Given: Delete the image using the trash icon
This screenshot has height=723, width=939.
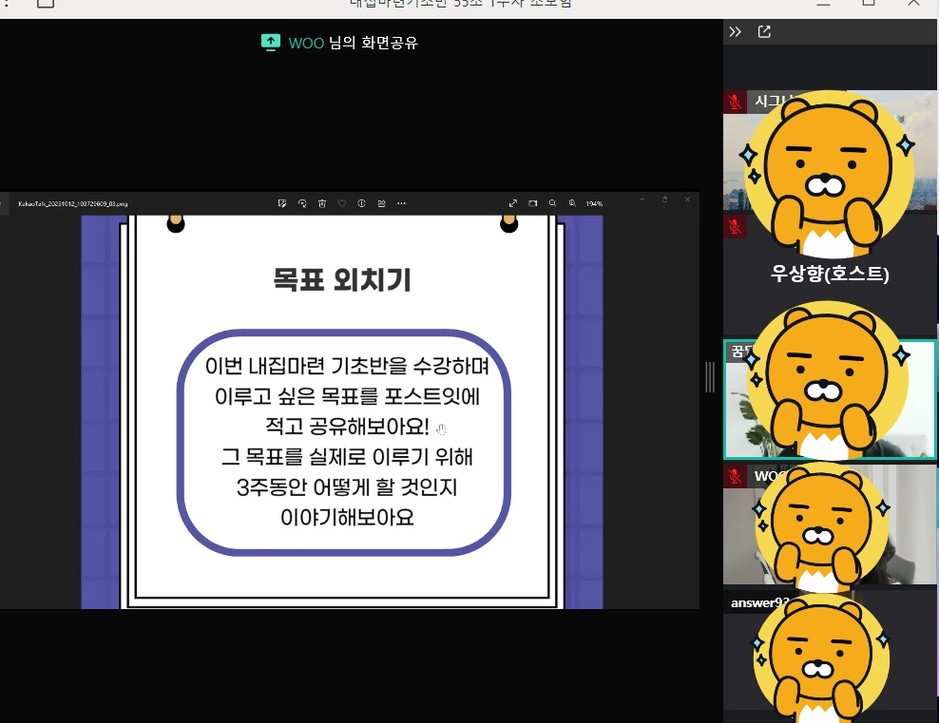Looking at the screenshot, I should pos(322,204).
